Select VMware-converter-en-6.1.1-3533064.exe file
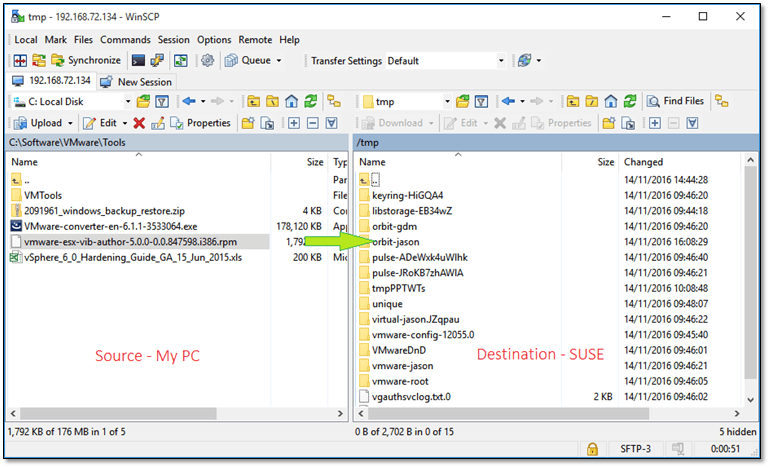770x468 pixels. (110, 226)
